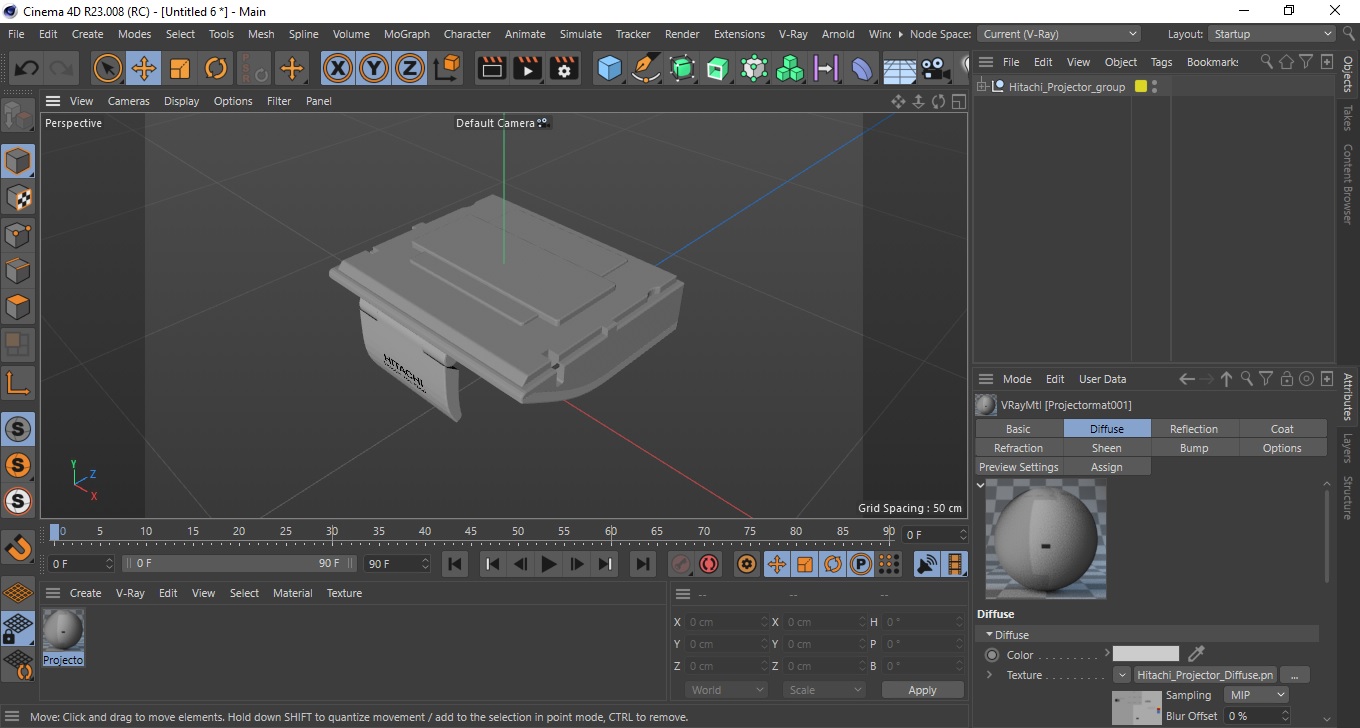Toggle Position keyframe recording icon
The image size is (1360, 728).
click(776, 564)
